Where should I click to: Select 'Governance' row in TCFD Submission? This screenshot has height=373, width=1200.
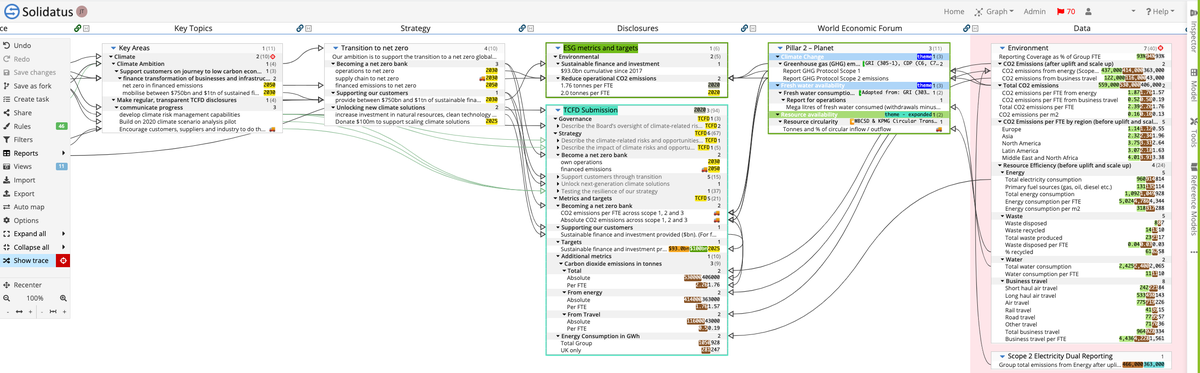pyautogui.click(x=637, y=118)
